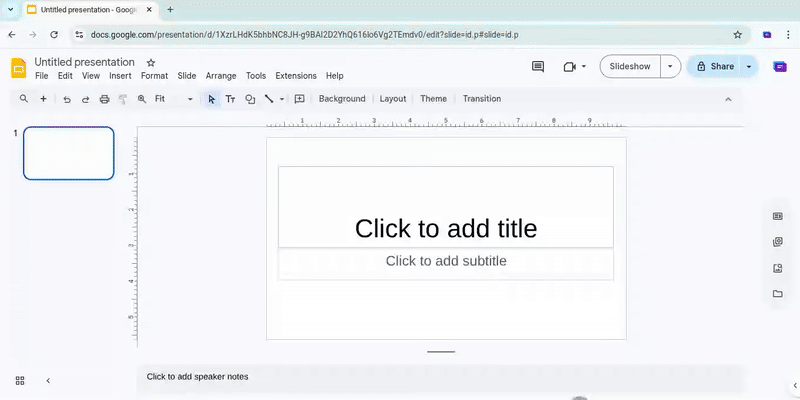This screenshot has width=800, height=400.
Task: Click the Print icon
Action: (104, 99)
